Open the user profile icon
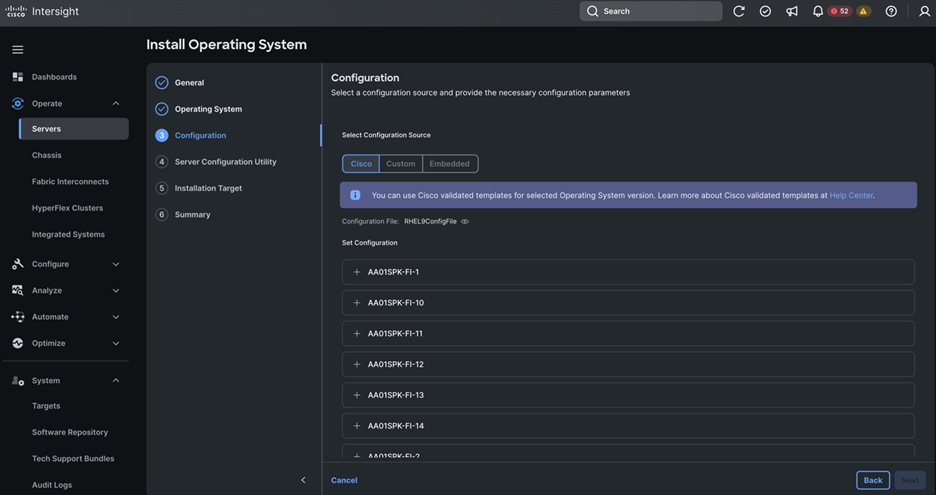The height and width of the screenshot is (495, 936). point(924,11)
